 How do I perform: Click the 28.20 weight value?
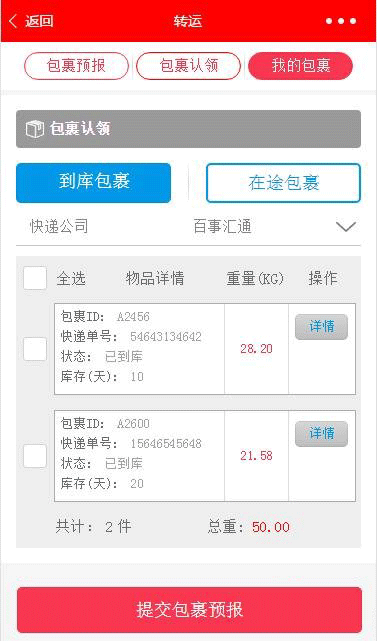[x=256, y=349]
